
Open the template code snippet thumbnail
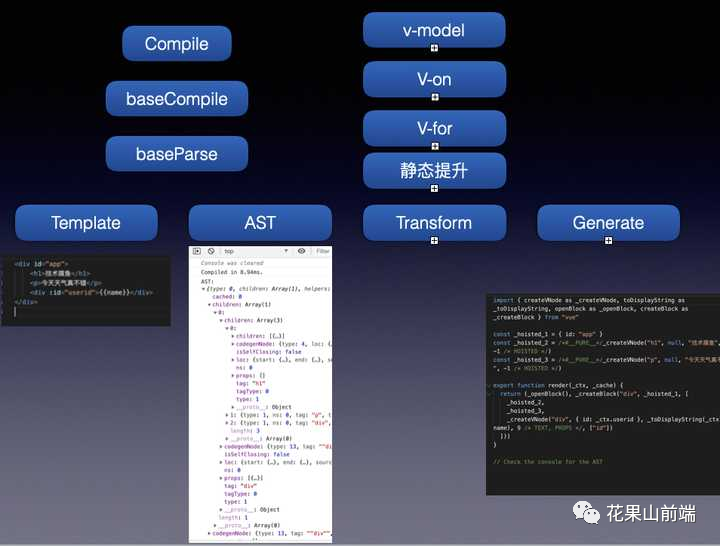pos(86,291)
